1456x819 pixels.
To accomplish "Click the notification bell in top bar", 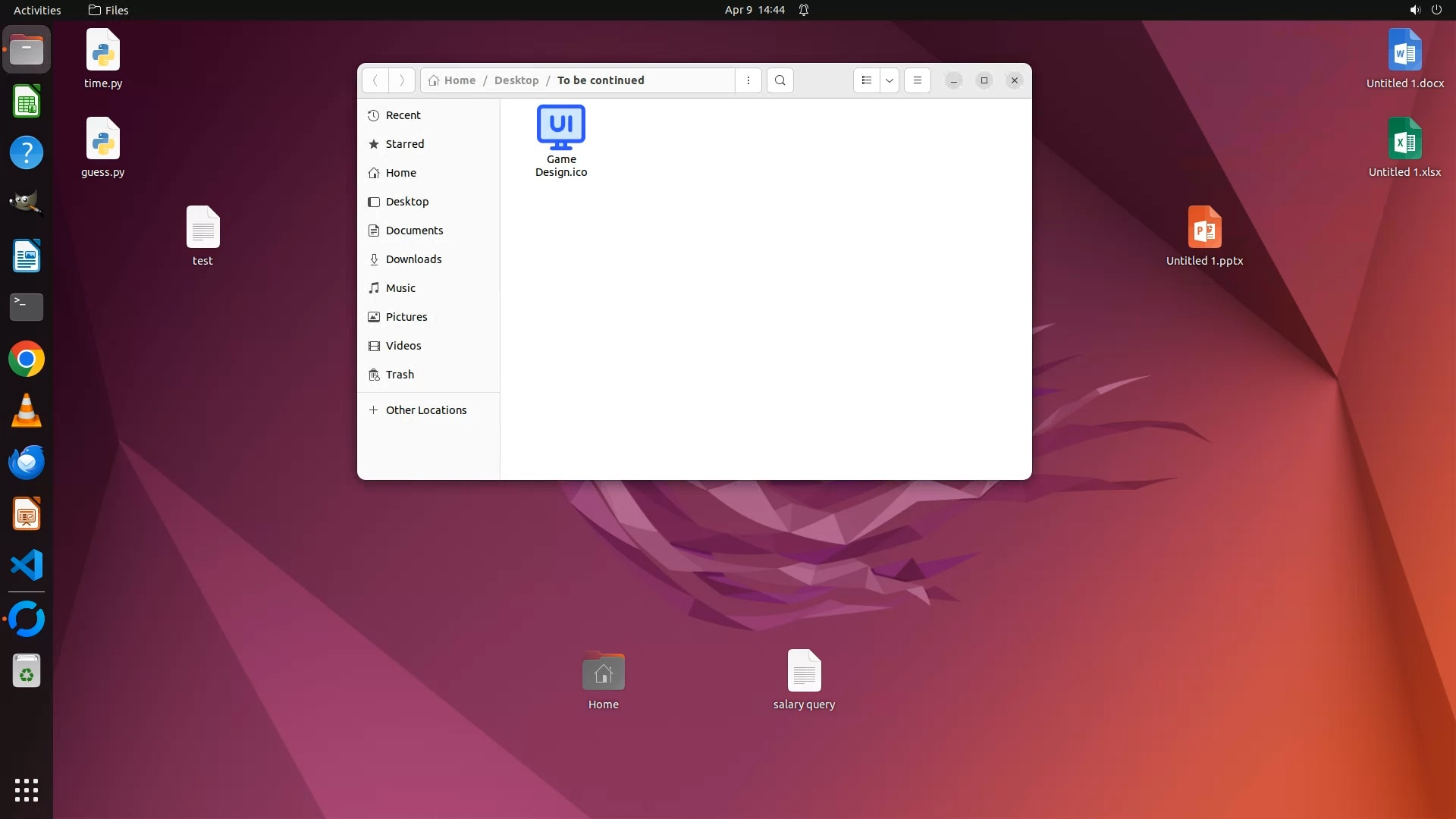I will tap(804, 10).
